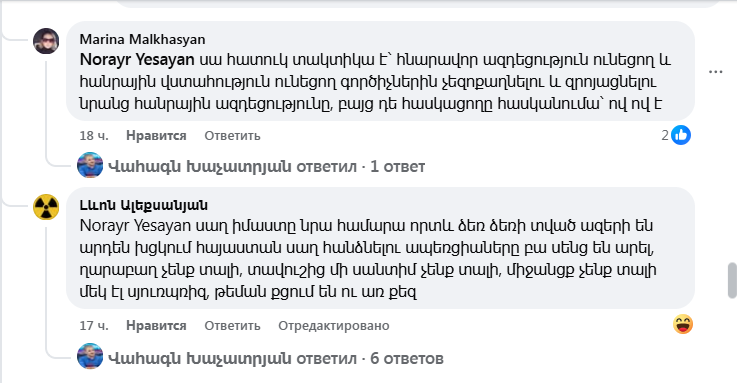Expand the 1 ответ reply thread
This screenshot has height=383, width=737.
coord(267,166)
